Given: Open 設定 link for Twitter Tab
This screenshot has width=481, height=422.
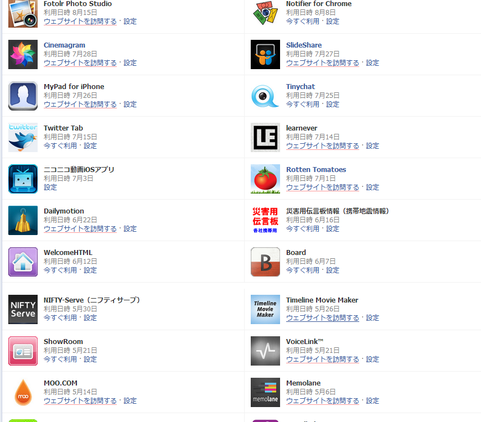Looking at the screenshot, I should 90,146.
